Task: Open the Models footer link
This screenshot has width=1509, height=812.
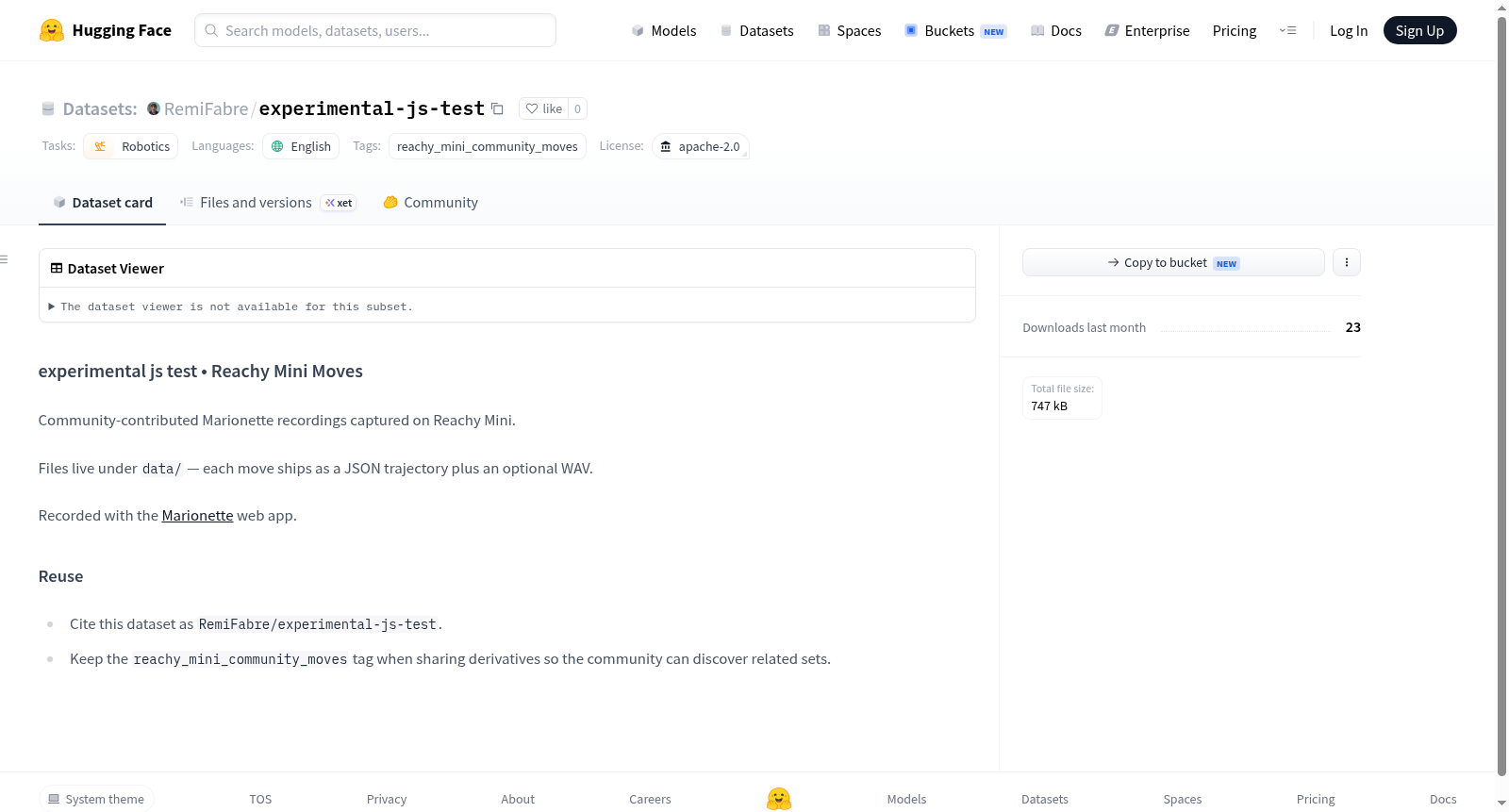Action: tap(906, 799)
